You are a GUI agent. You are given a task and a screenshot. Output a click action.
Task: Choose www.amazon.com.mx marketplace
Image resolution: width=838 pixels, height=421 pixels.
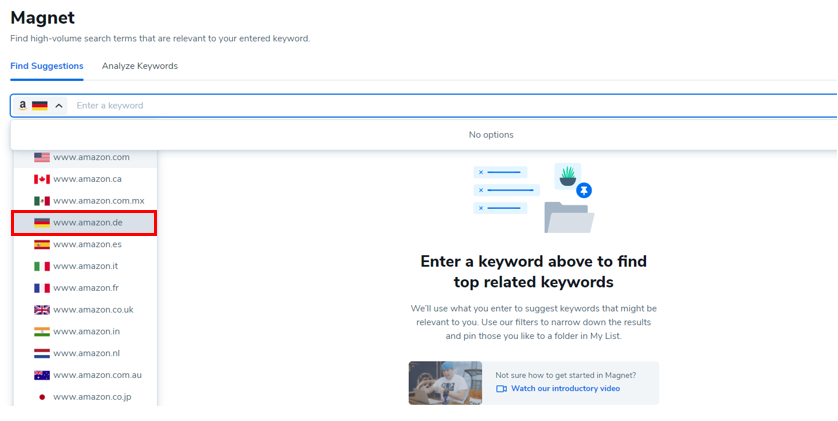86,201
